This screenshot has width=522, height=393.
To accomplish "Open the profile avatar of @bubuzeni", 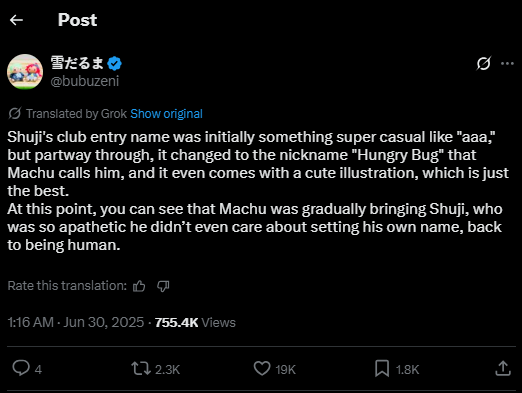I will (25, 72).
